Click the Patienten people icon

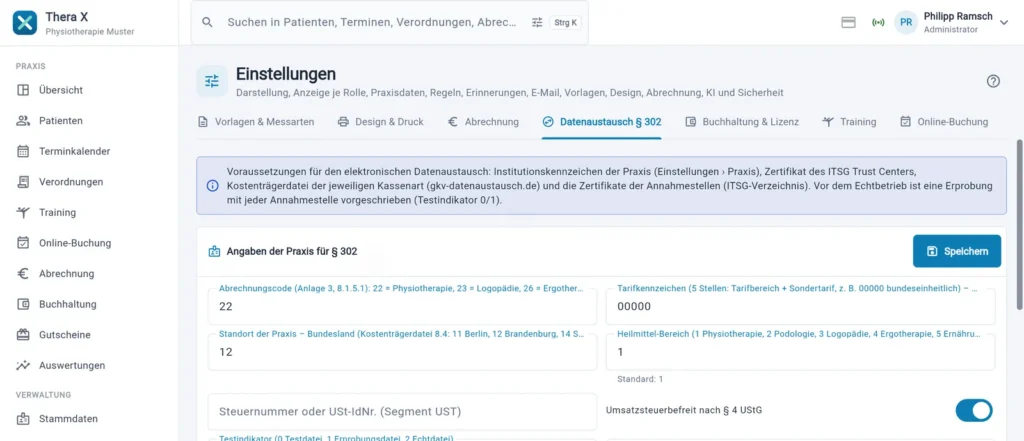(x=24, y=121)
